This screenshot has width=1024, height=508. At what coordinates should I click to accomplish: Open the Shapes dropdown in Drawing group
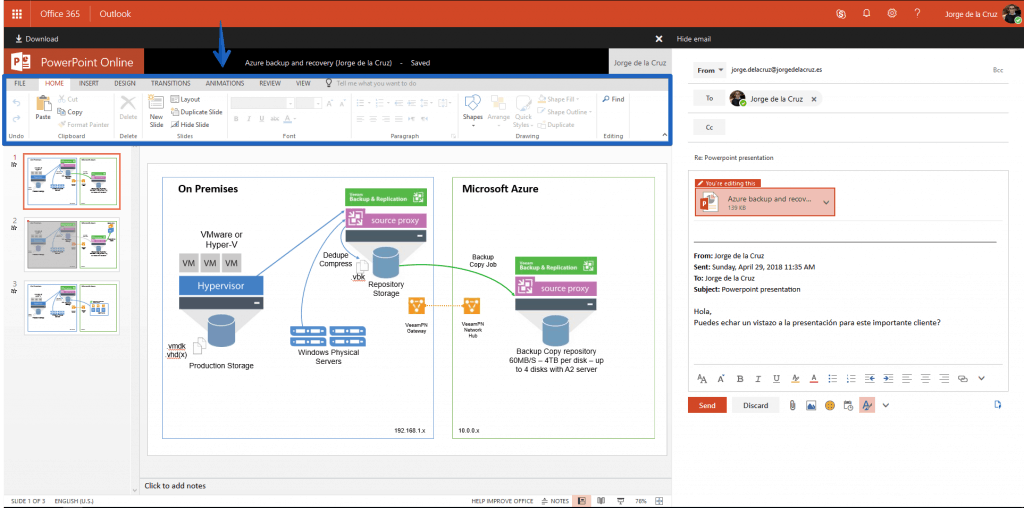point(472,110)
